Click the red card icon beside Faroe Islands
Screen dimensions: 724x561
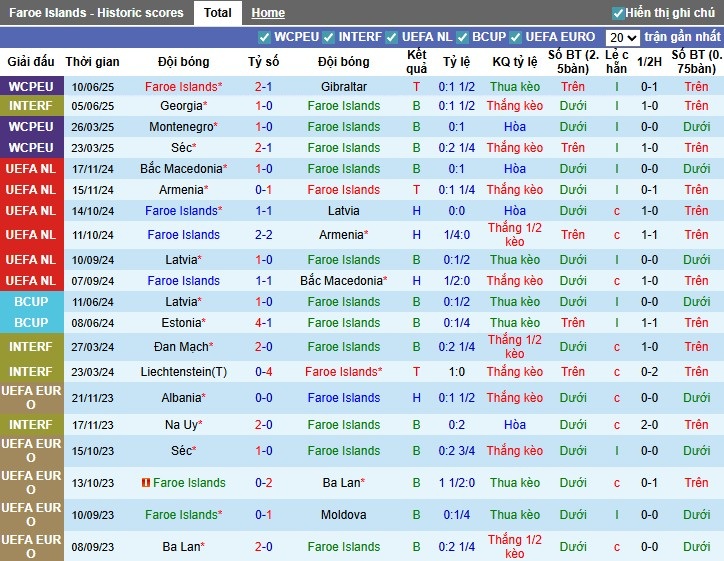click(146, 483)
